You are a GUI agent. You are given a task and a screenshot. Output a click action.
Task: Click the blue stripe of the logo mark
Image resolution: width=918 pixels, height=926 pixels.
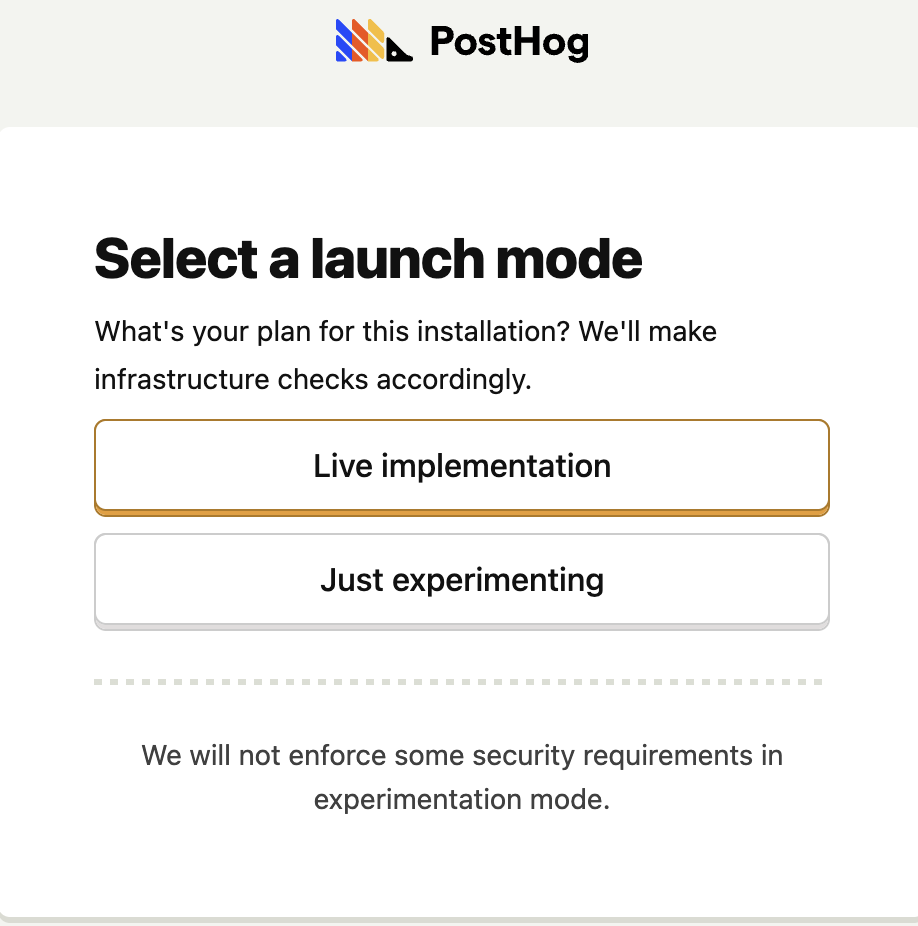[x=345, y=40]
